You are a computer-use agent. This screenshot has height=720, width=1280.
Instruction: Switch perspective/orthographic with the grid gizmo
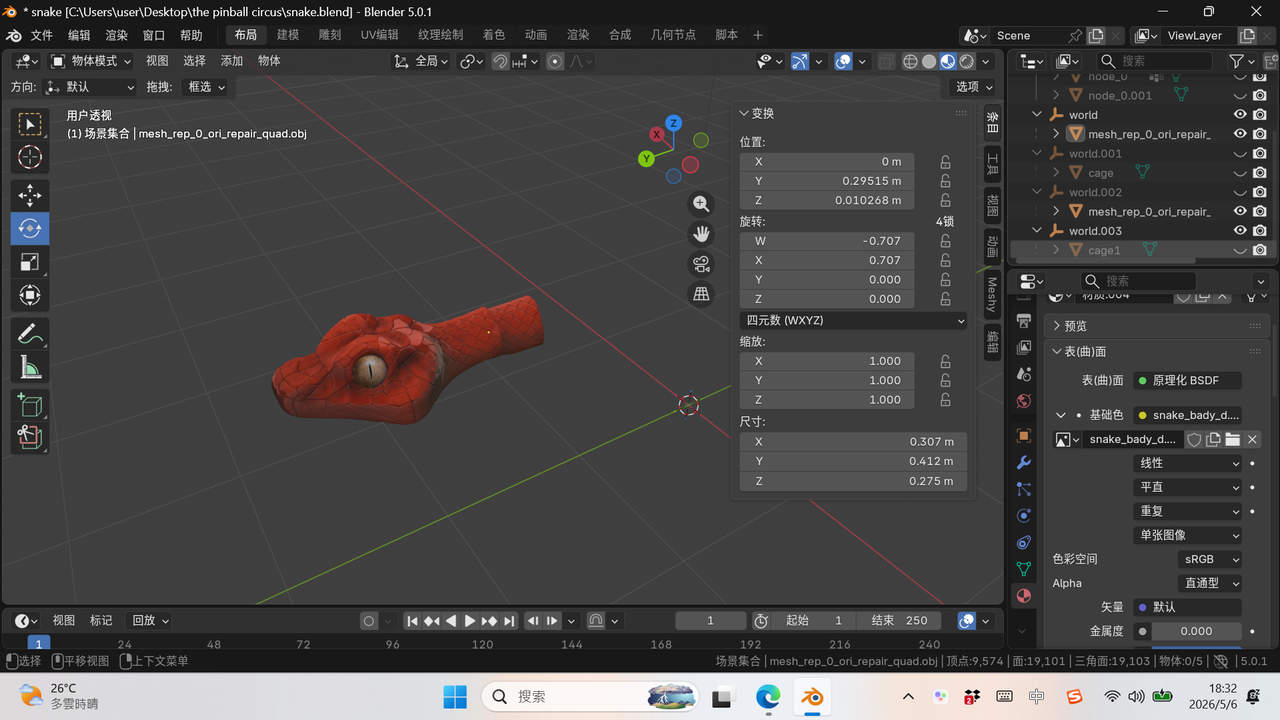click(701, 294)
